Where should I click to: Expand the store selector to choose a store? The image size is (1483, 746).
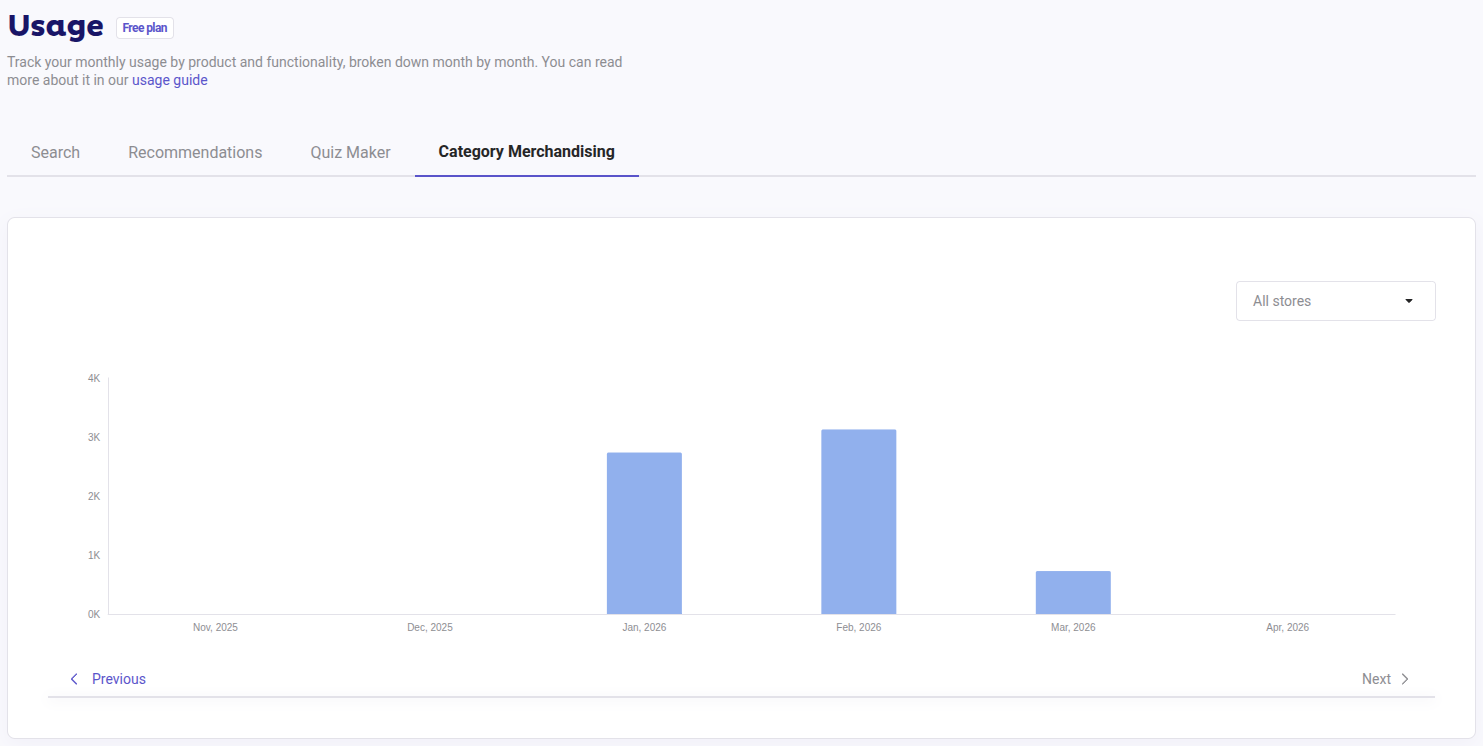[x=1335, y=301]
